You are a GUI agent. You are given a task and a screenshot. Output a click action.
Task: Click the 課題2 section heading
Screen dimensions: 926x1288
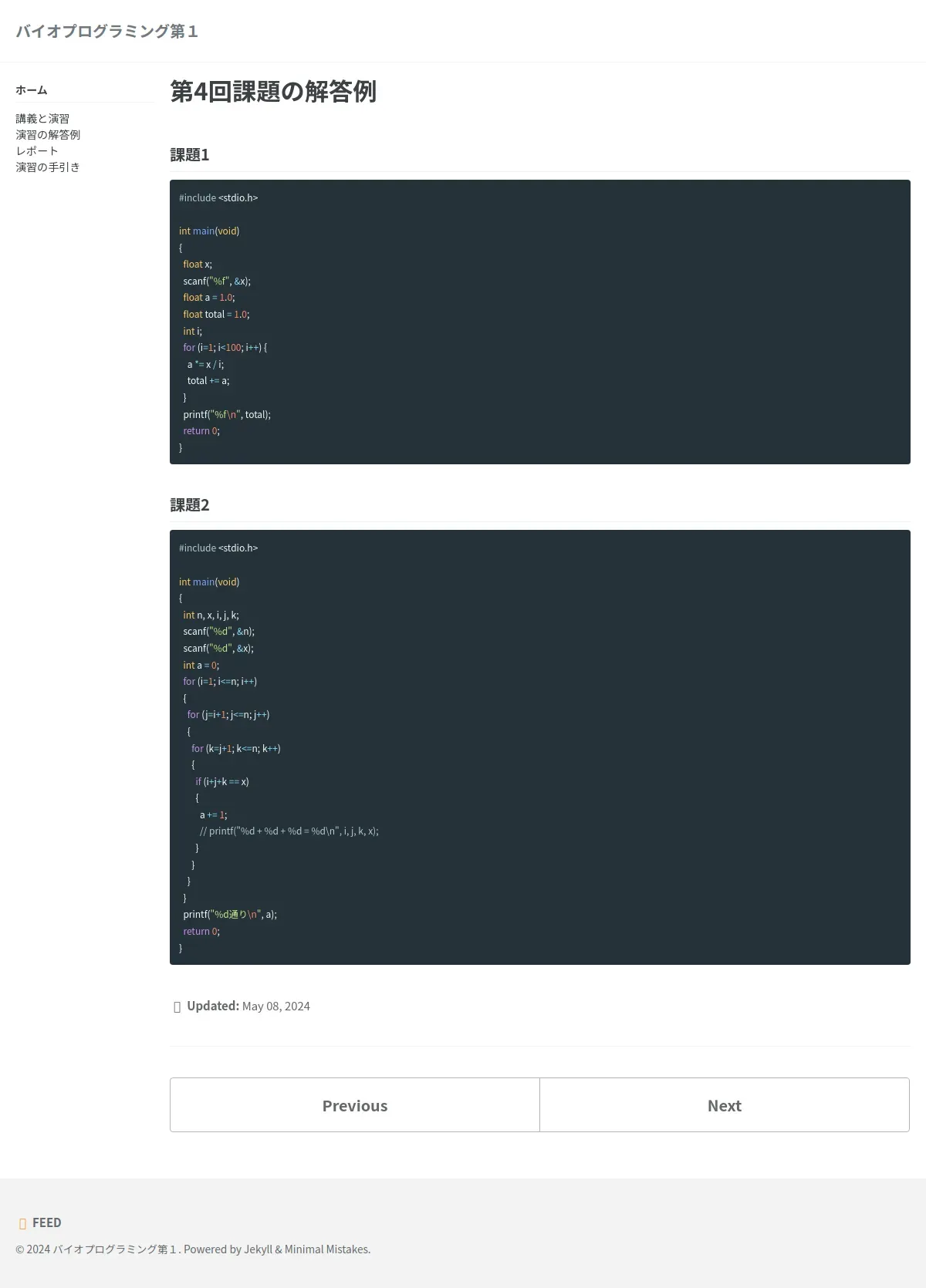point(190,505)
